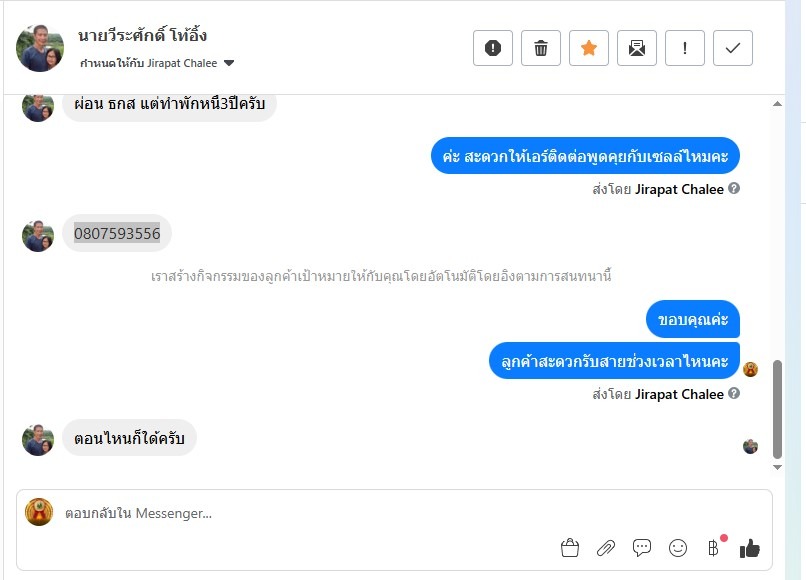This screenshot has height=580, width=806.
Task: Click the help icon beside first Jirapat Chalee
Action: [734, 188]
